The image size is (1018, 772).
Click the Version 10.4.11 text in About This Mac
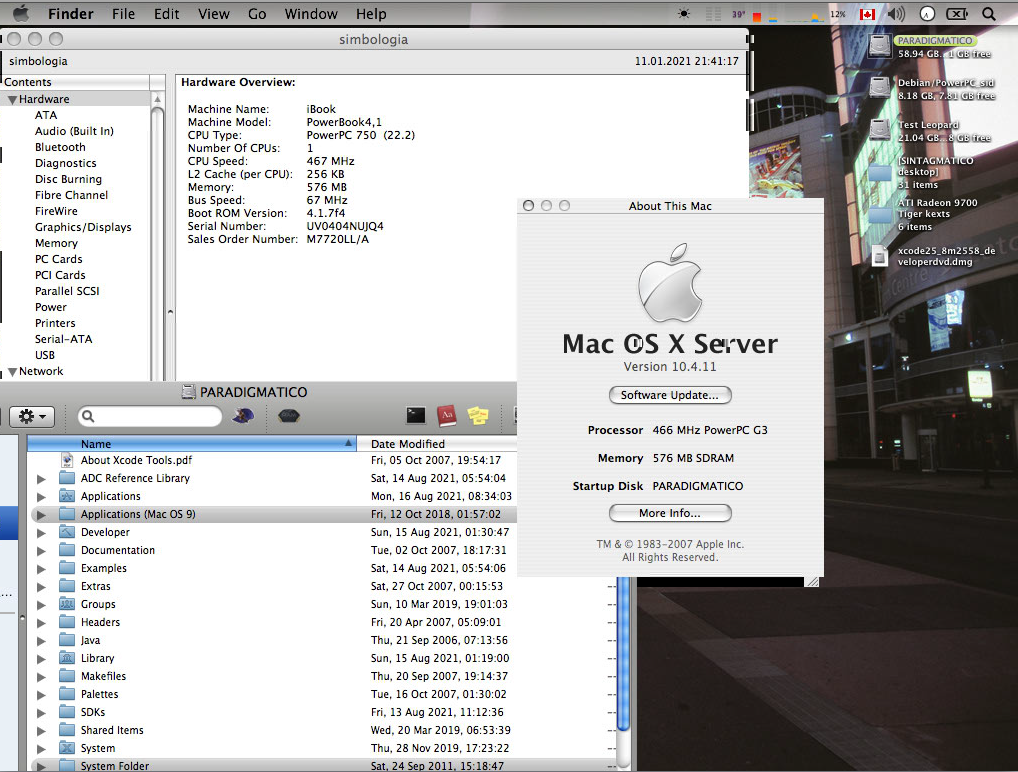(x=670, y=367)
